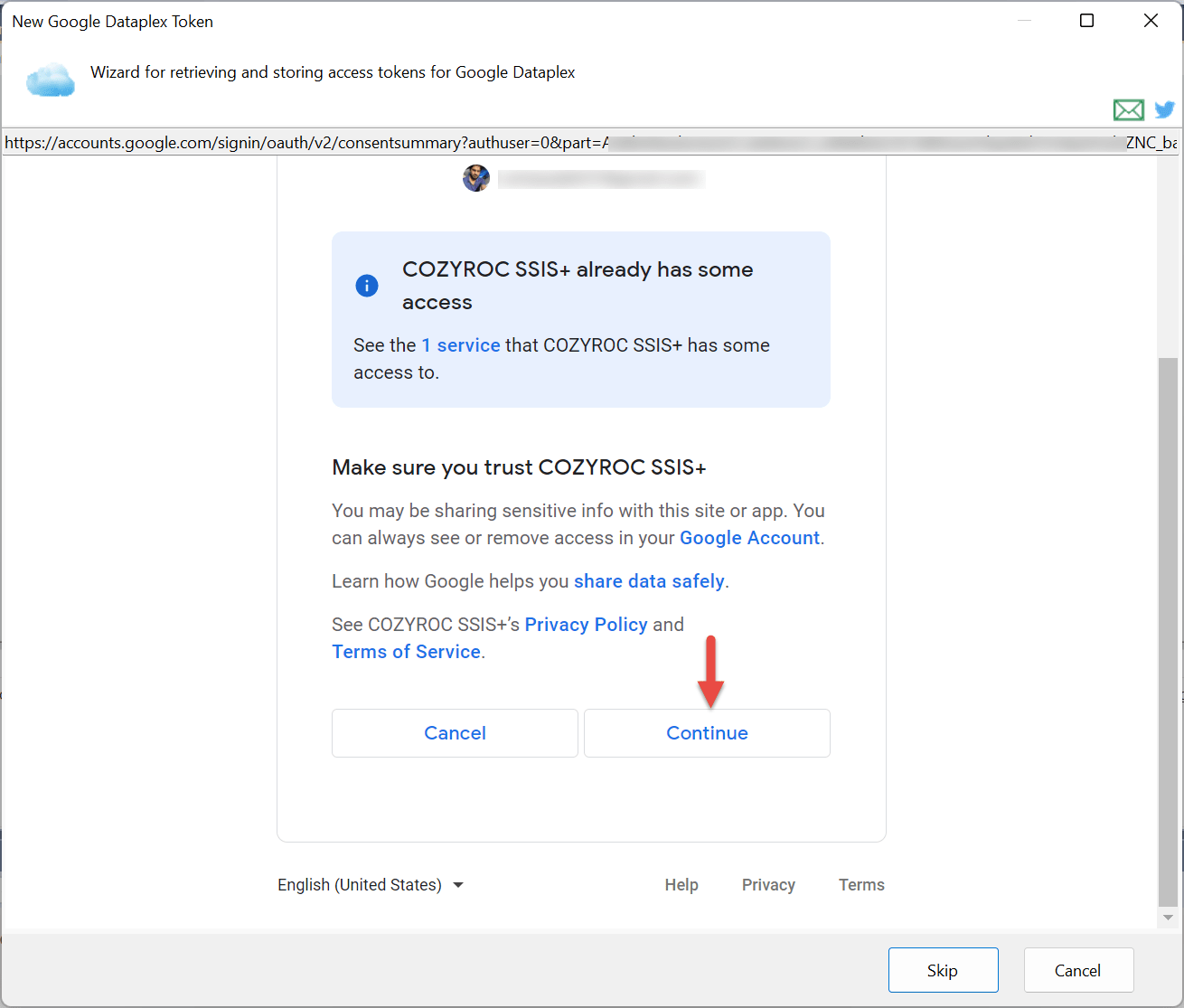Click Cancel on the consent page
The width and height of the screenshot is (1184, 1008).
pos(455,733)
